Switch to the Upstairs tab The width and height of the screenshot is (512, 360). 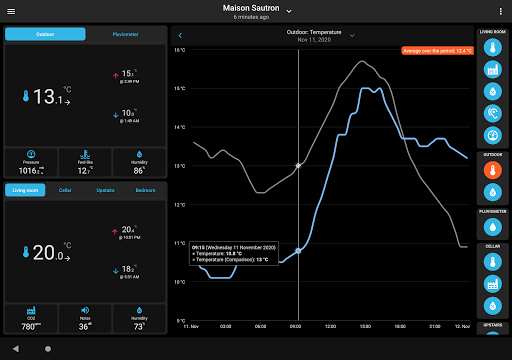[x=105, y=190]
